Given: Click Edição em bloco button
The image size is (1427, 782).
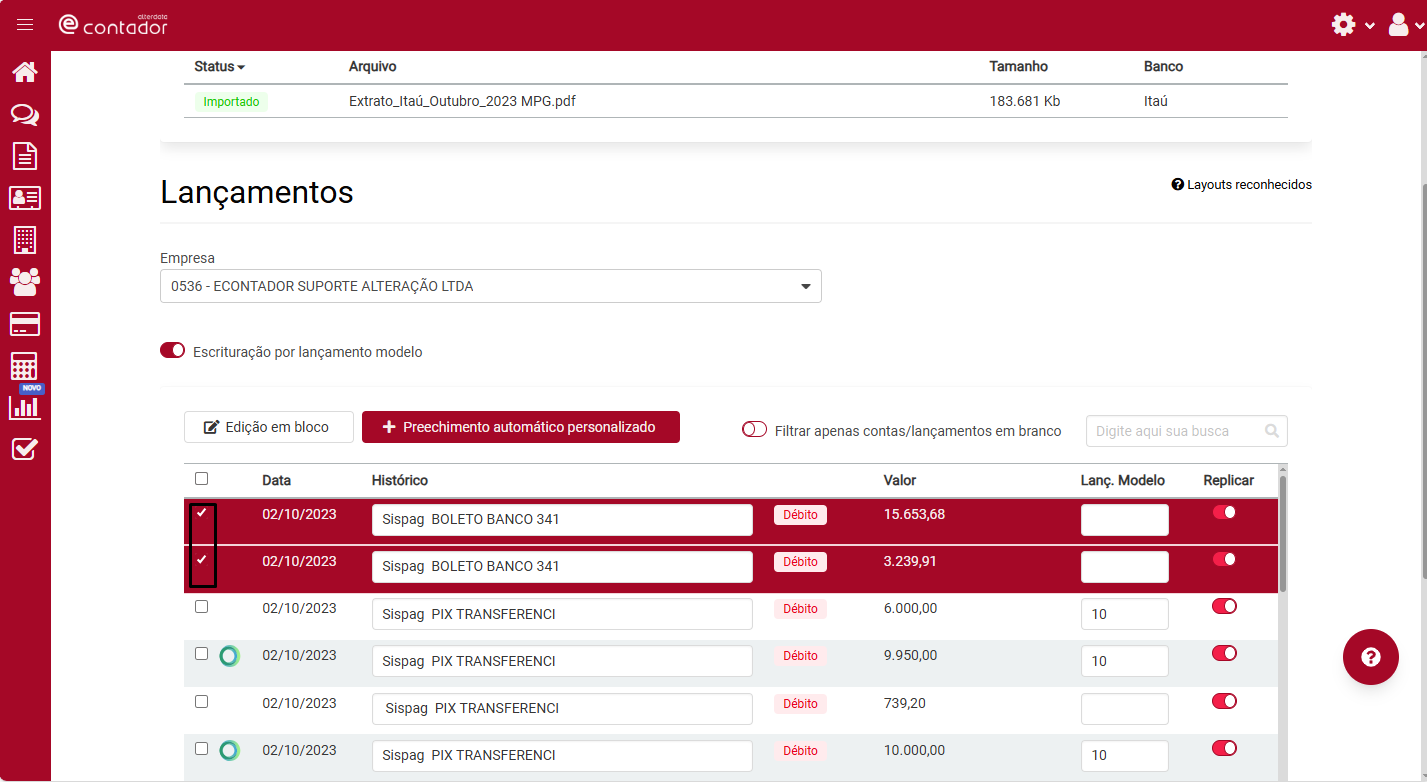Looking at the screenshot, I should [x=269, y=427].
